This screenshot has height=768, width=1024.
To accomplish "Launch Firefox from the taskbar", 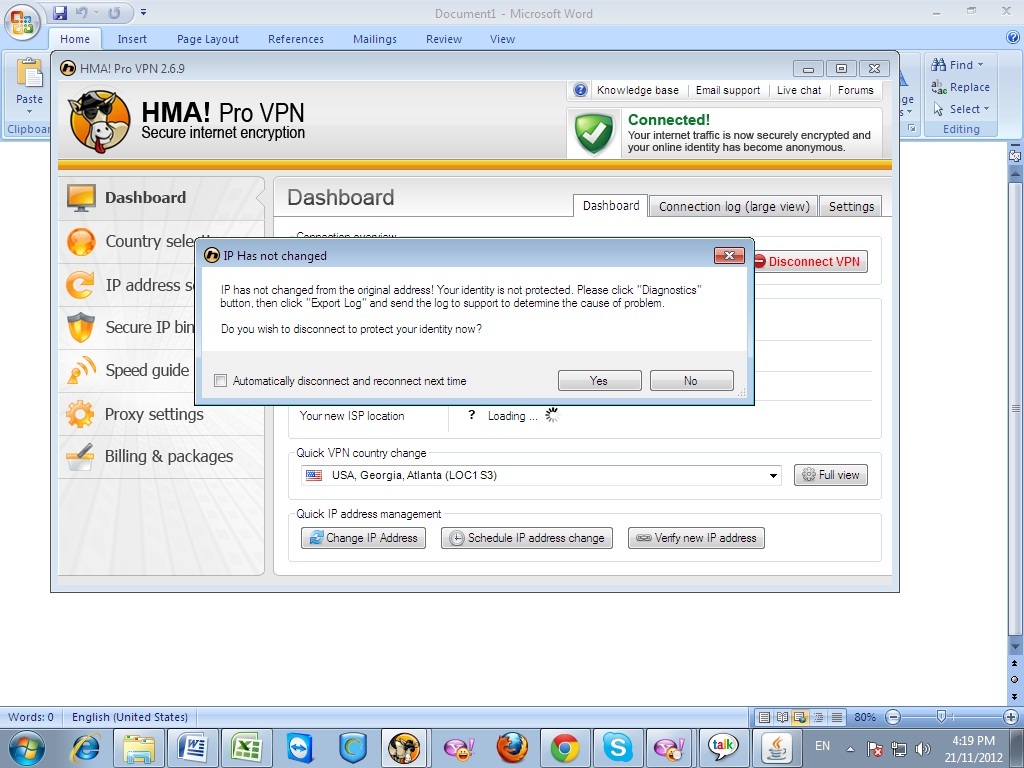I will click(512, 748).
